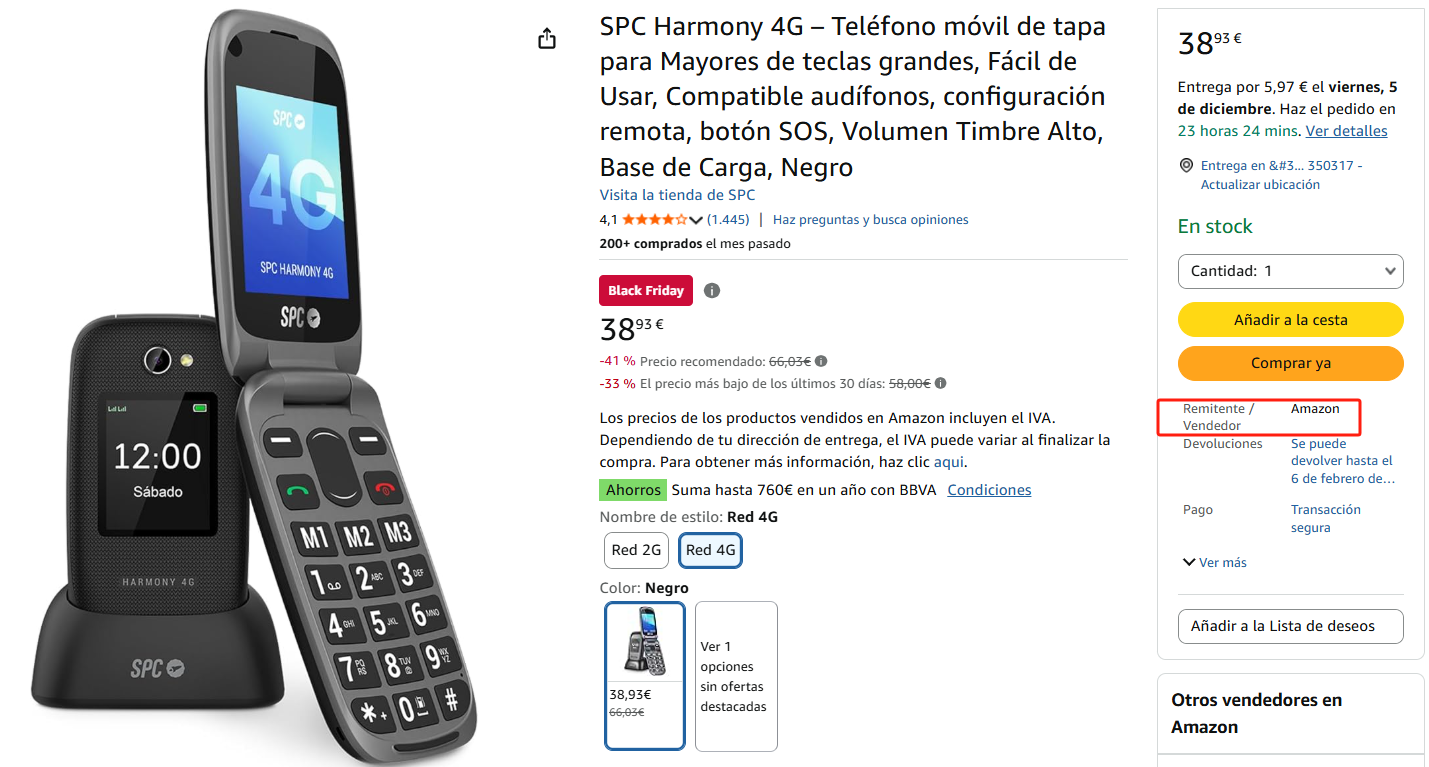The image size is (1429, 767).
Task: Open Ver 1 opciones sin ofertas destacadas
Action: pos(736,676)
